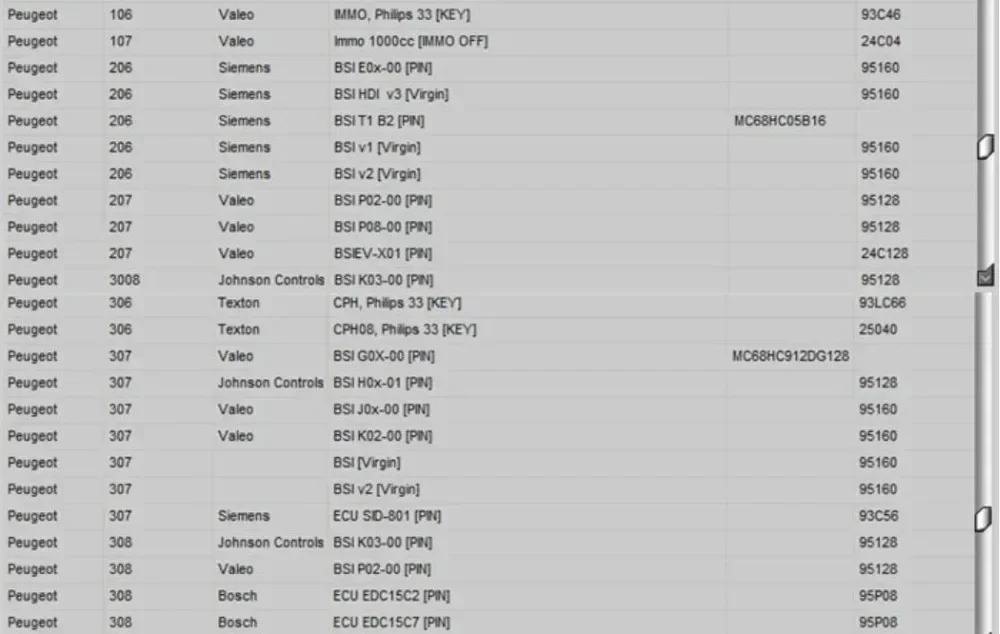Click the MC68HC912DG128 cell
Image resolution: width=1000 pixels, height=634 pixels.
coord(790,357)
